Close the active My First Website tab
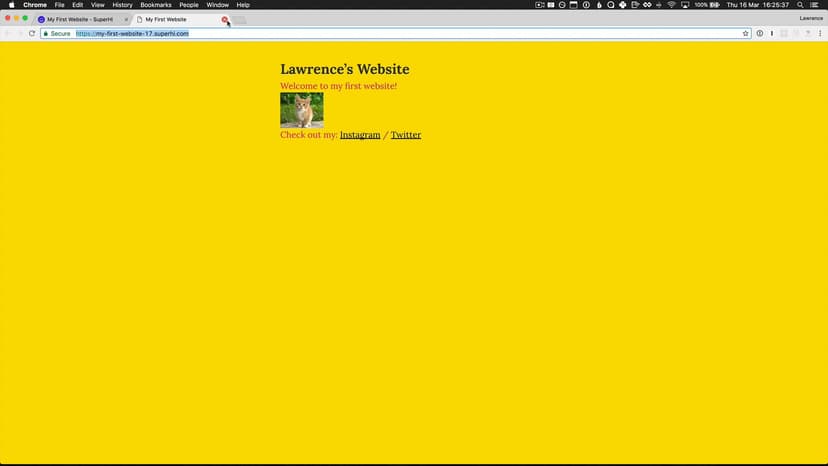This screenshot has width=828, height=466. tap(225, 19)
